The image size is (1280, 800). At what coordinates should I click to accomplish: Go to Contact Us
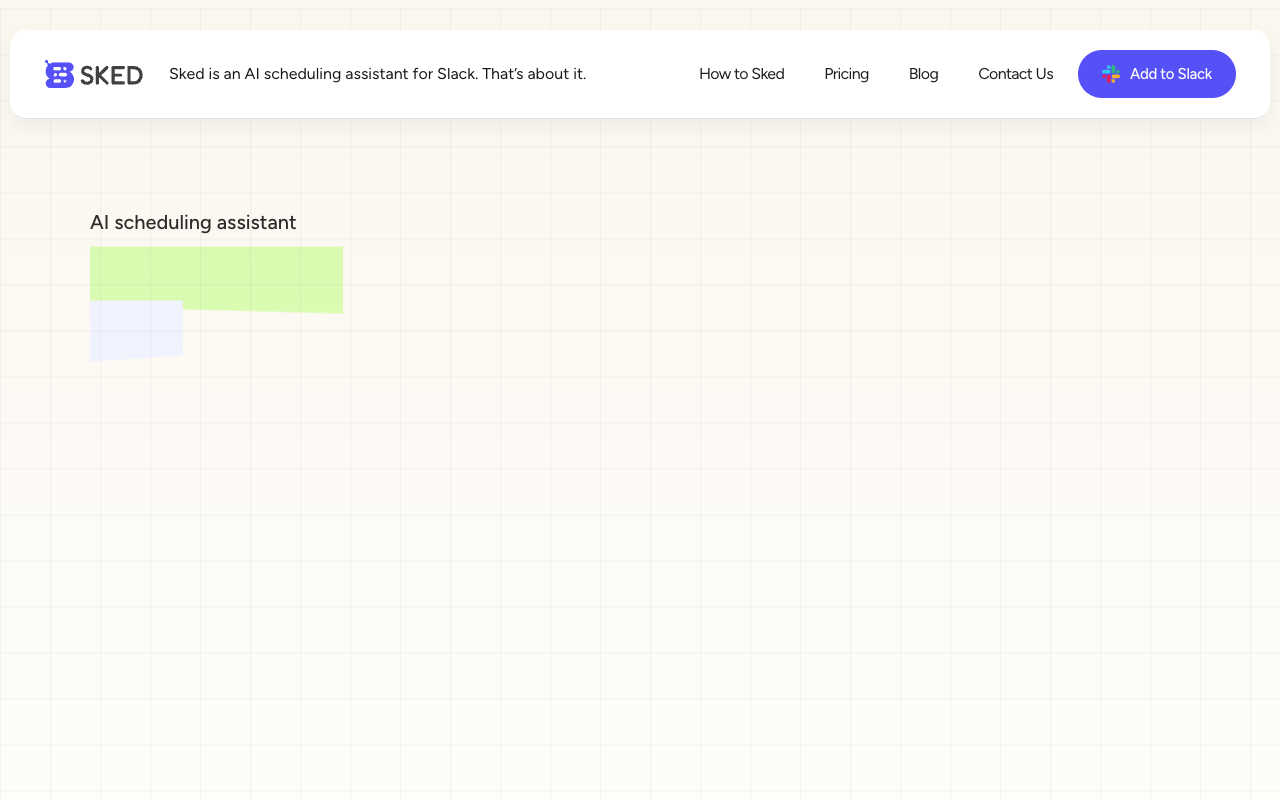(1016, 74)
